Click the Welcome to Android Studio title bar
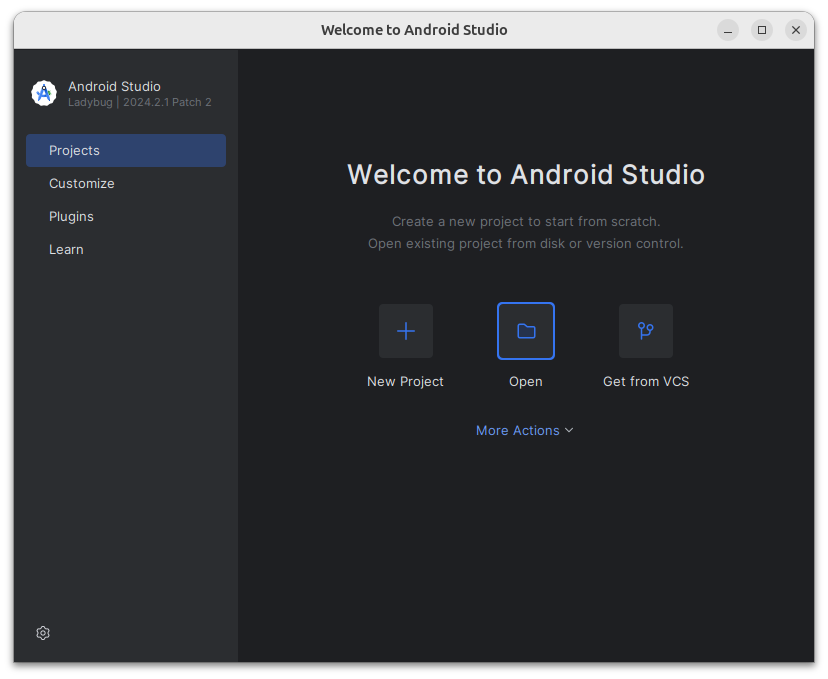 [x=414, y=30]
